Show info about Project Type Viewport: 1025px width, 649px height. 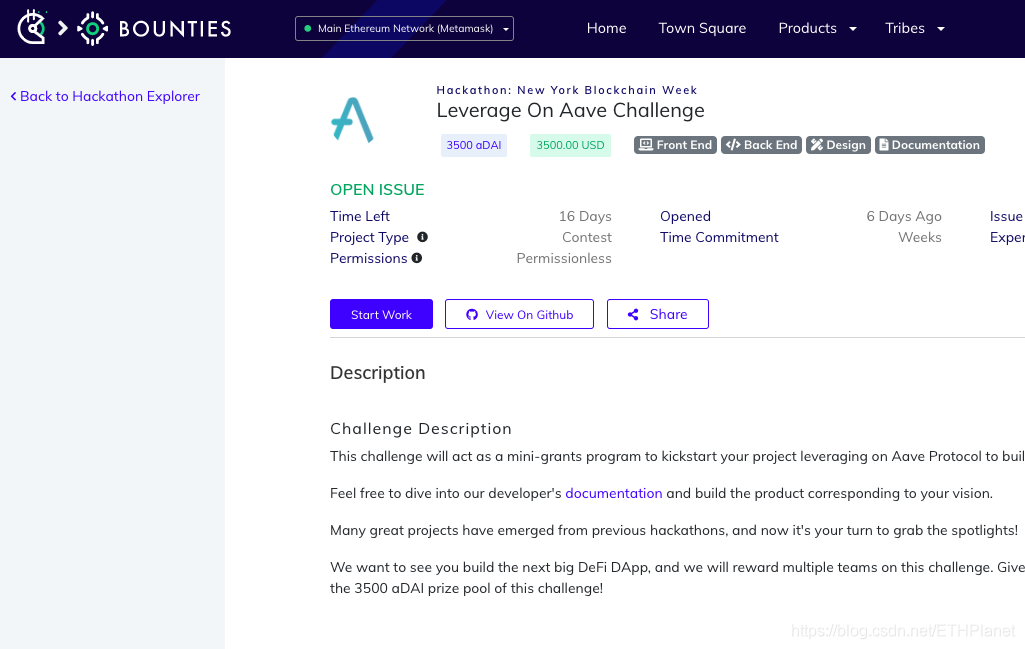(x=422, y=237)
